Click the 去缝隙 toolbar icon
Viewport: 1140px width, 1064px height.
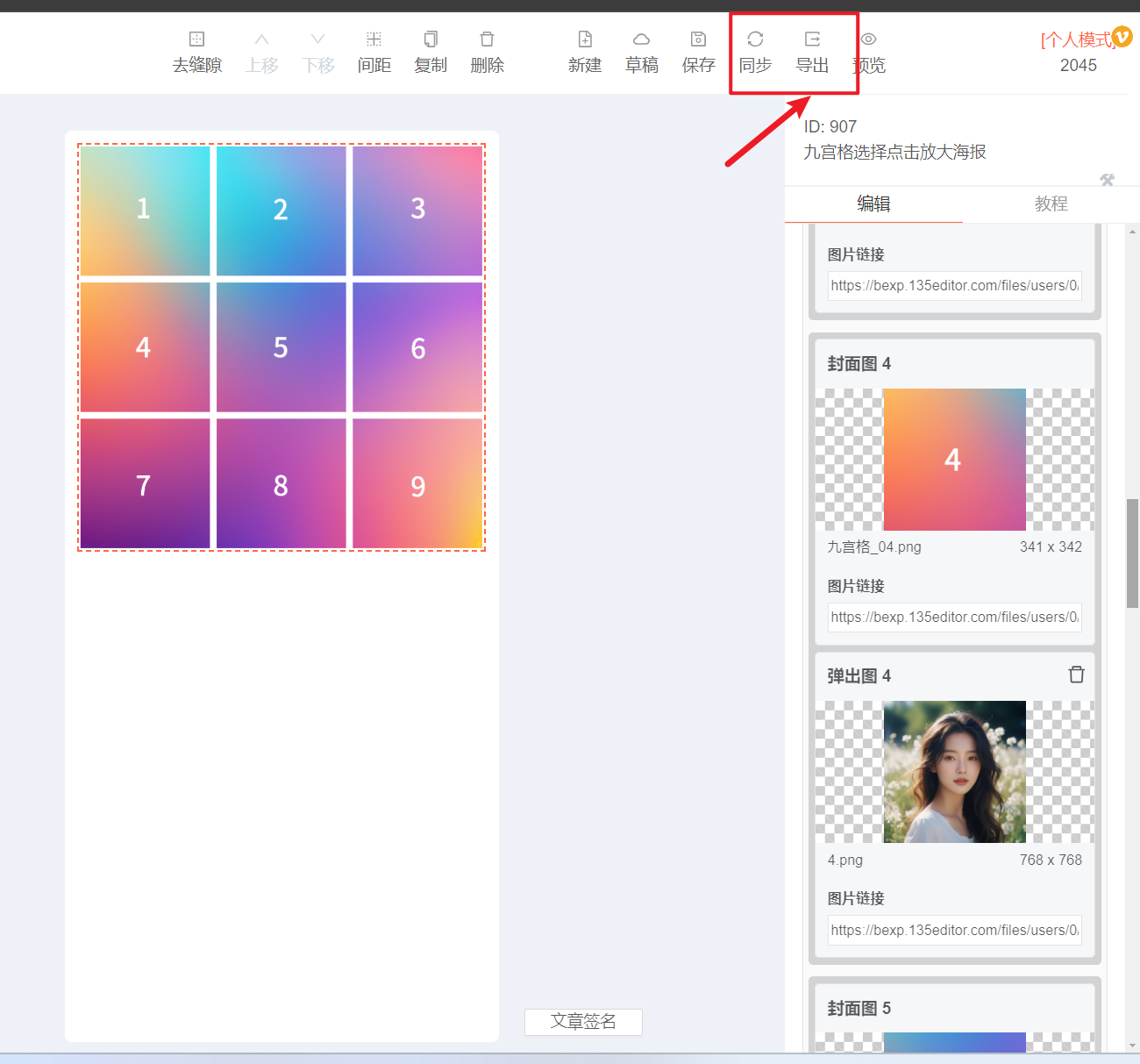[x=197, y=39]
